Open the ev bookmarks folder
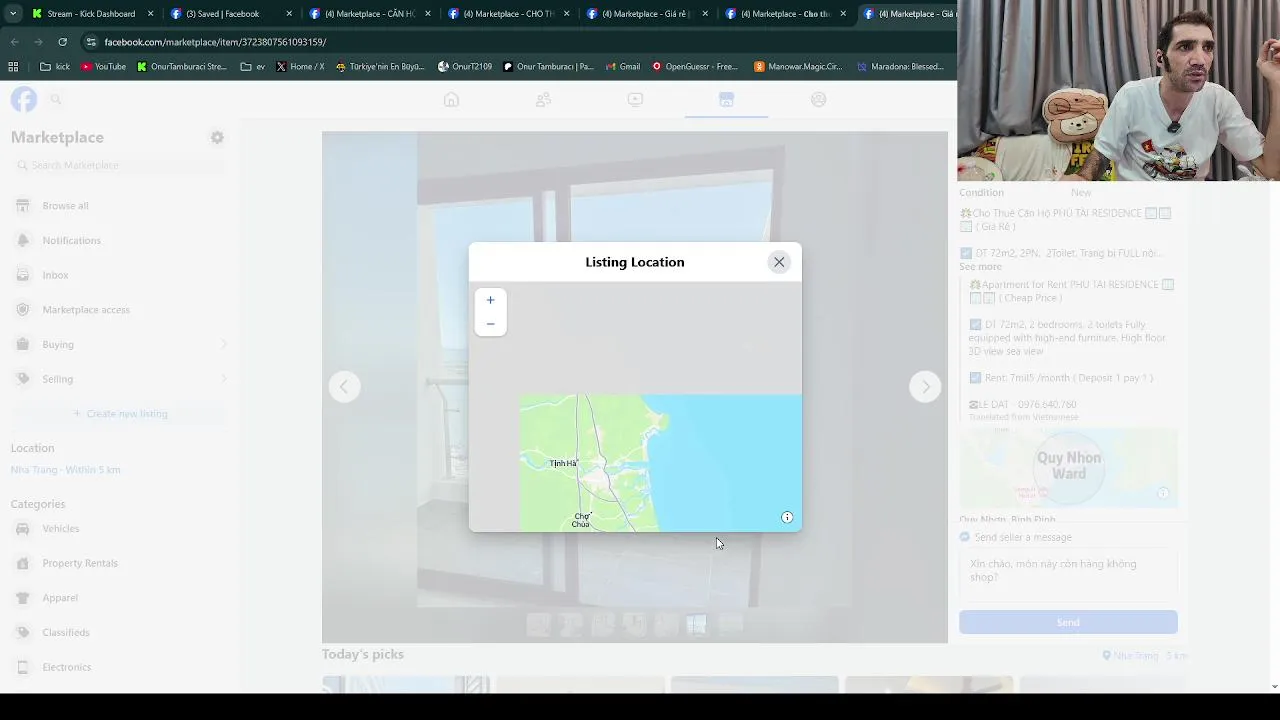The height and width of the screenshot is (720, 1280). [253, 67]
